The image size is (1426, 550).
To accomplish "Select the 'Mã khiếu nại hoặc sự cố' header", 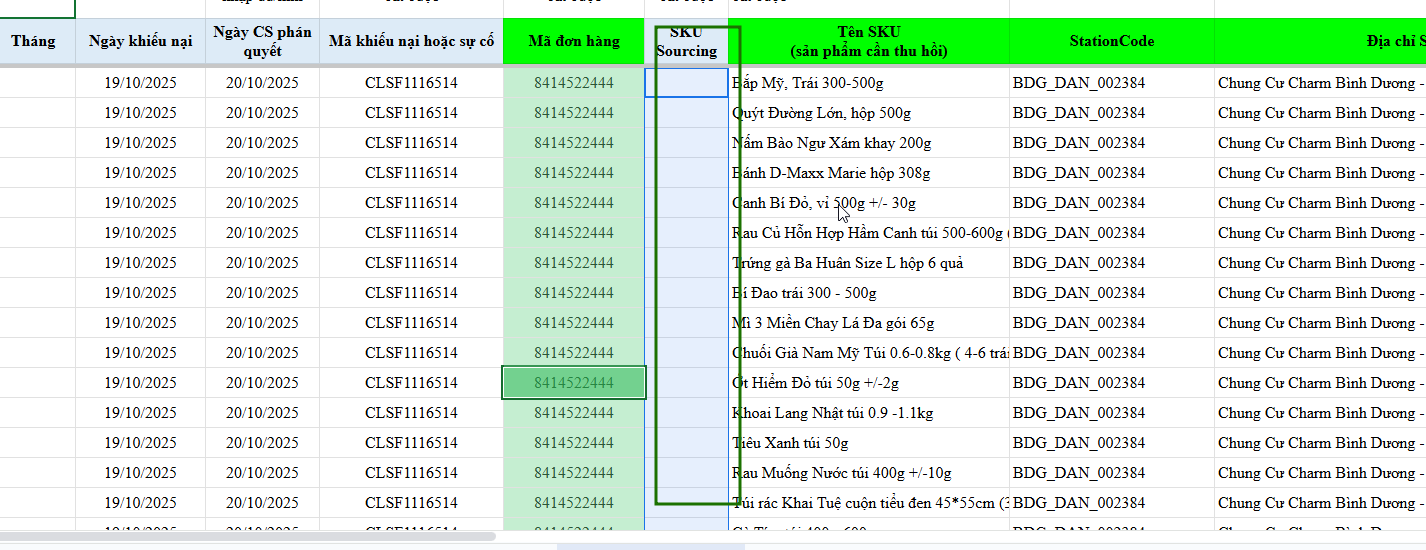I will coord(411,41).
